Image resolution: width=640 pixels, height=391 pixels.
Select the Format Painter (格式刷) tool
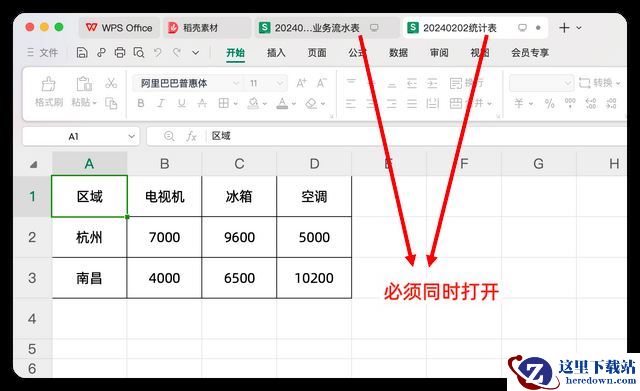pyautogui.click(x=49, y=92)
